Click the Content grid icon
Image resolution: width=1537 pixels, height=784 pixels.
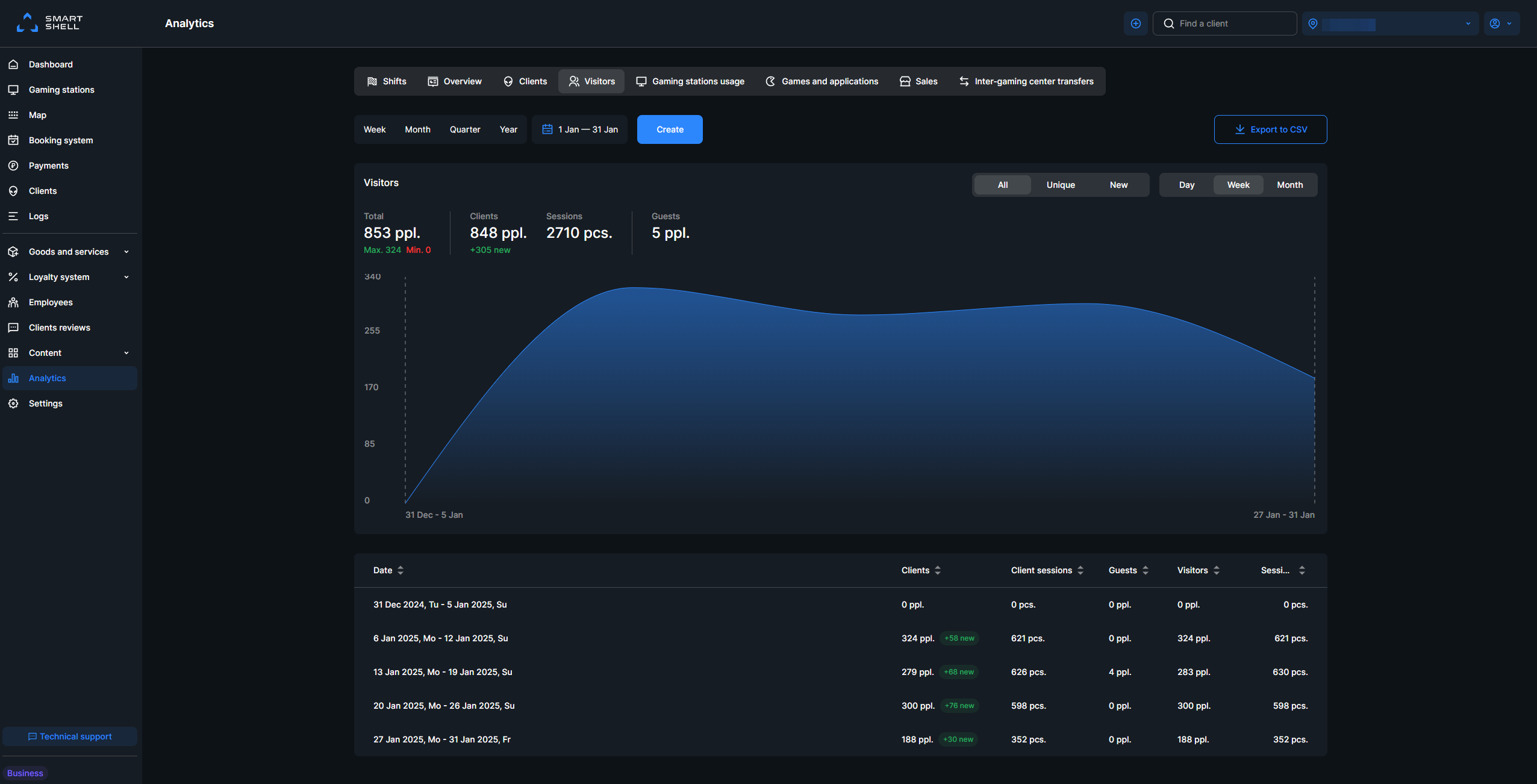13,353
